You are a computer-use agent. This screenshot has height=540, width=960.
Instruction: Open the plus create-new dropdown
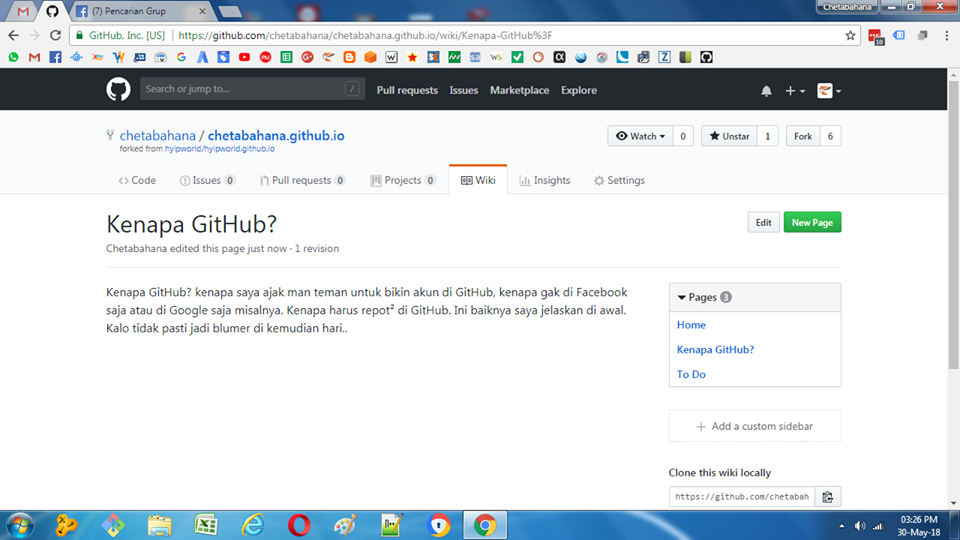click(x=795, y=91)
